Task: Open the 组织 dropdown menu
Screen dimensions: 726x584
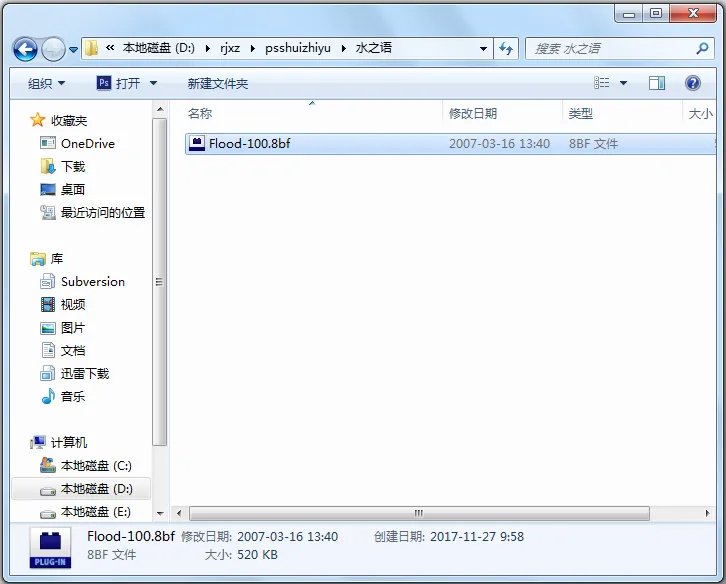Action: [x=46, y=83]
